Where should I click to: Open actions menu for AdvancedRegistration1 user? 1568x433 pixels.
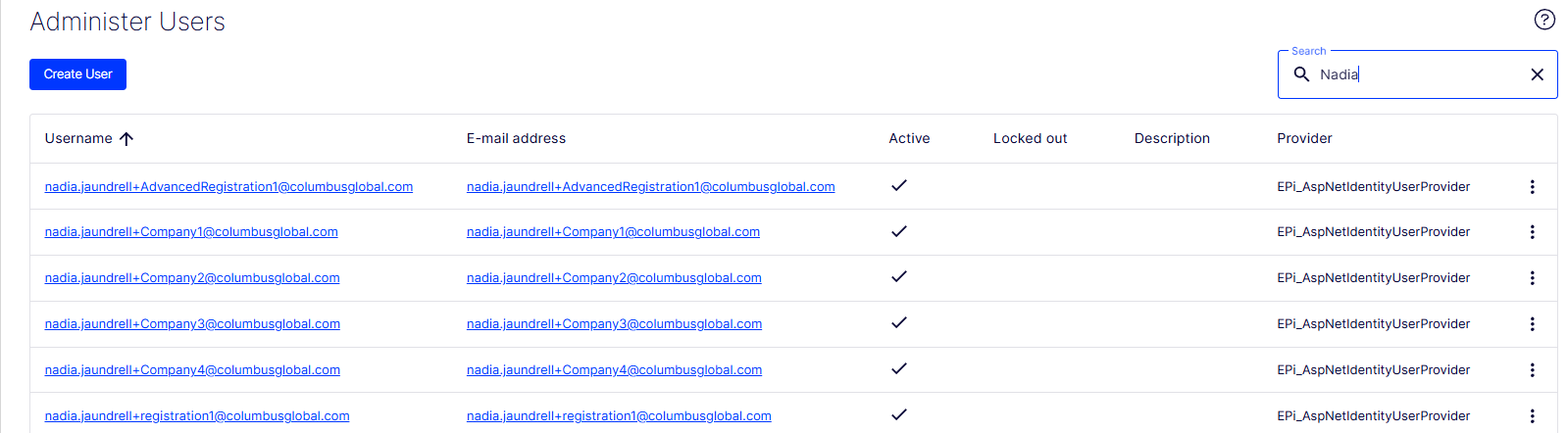(1532, 186)
